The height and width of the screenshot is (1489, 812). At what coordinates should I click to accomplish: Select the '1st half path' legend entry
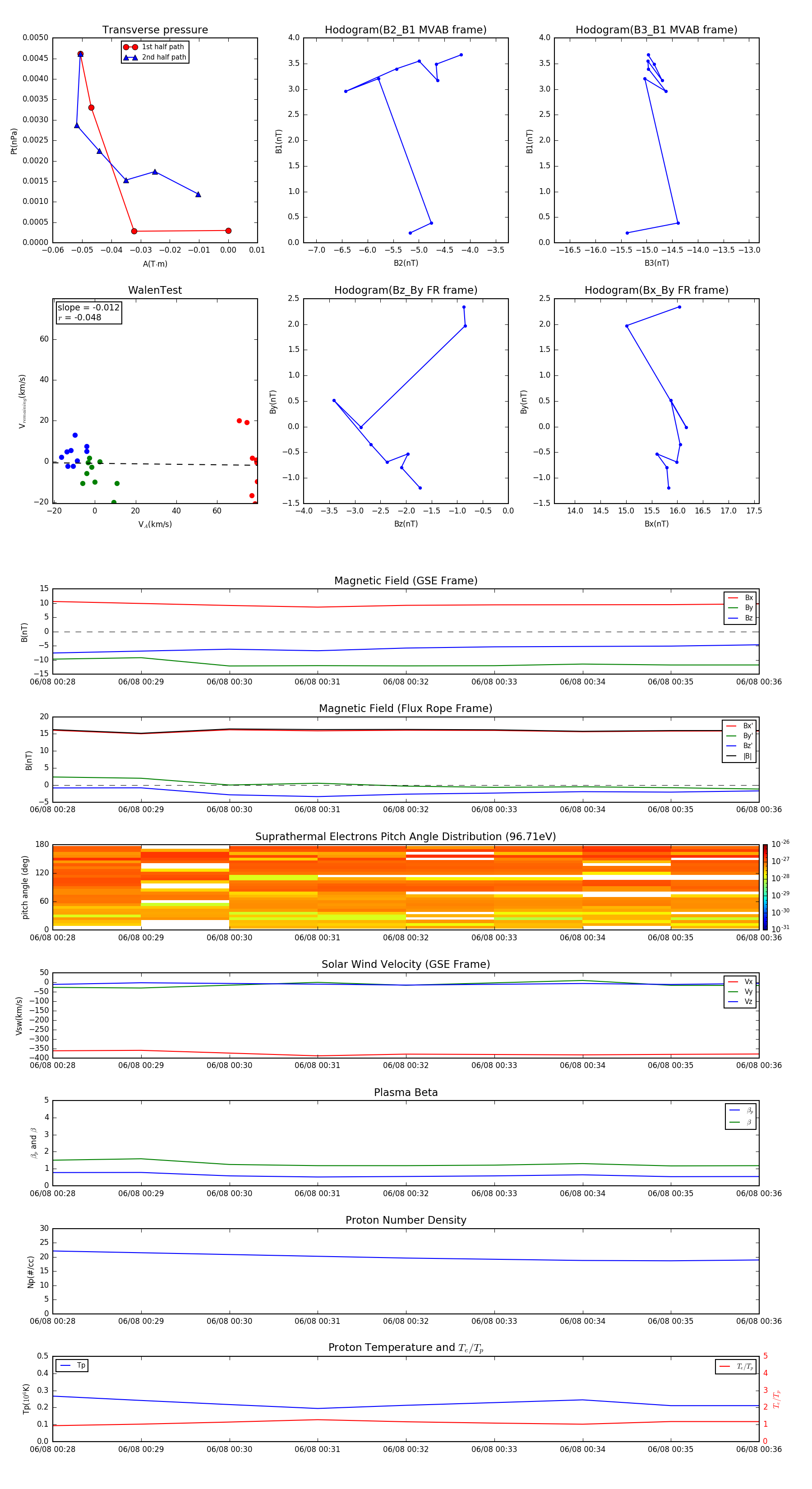(154, 47)
